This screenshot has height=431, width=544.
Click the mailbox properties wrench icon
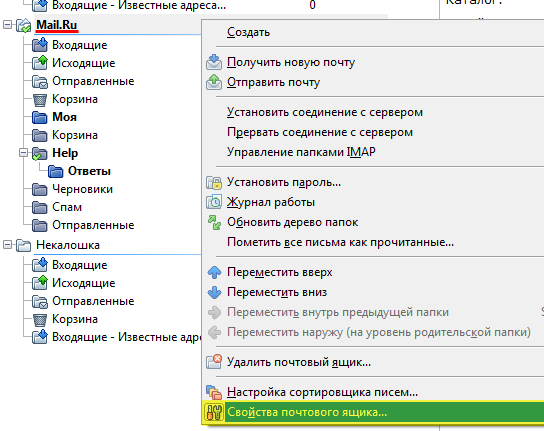coord(214,412)
